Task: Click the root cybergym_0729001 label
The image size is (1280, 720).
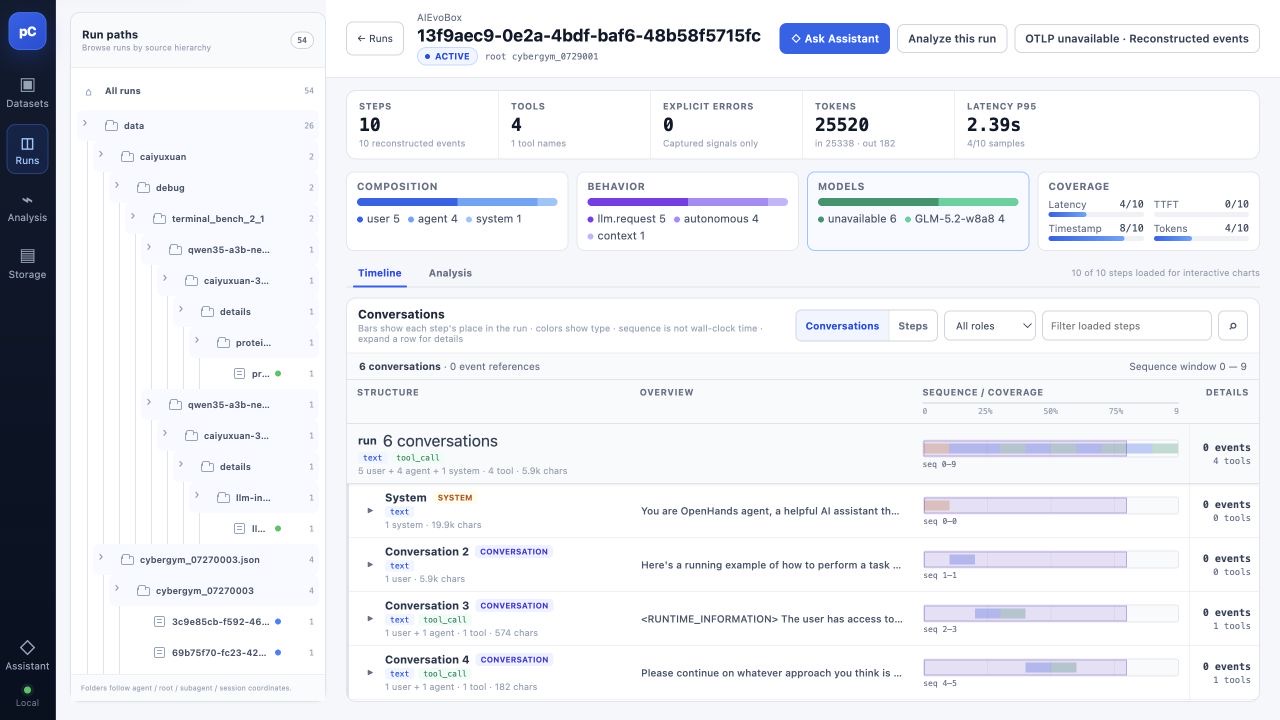Action: [x=542, y=57]
